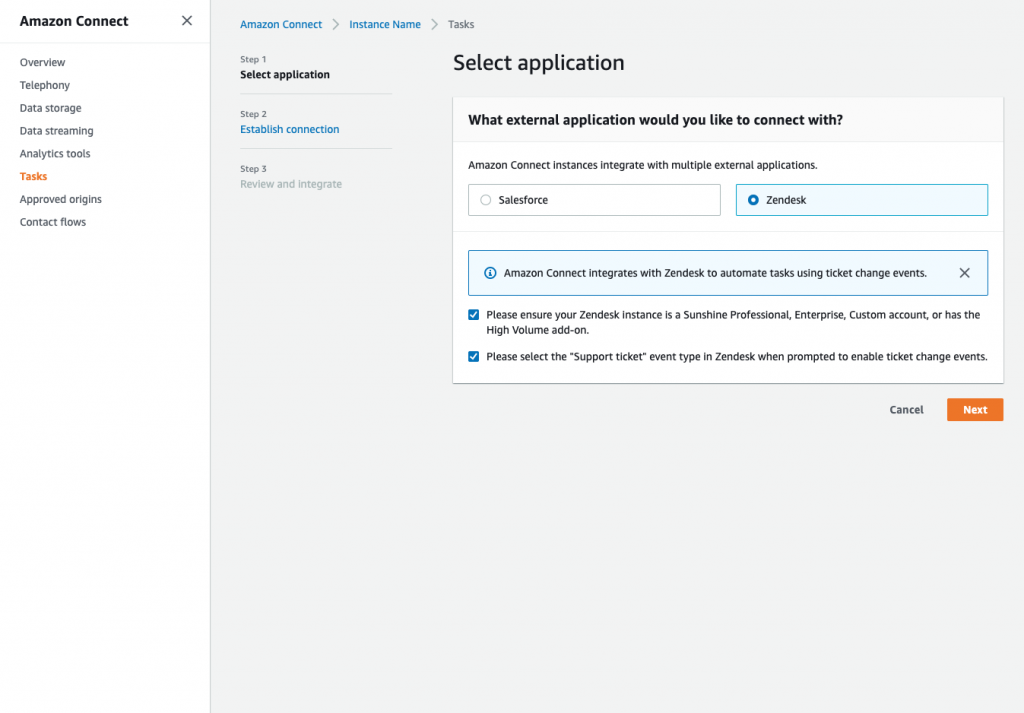1024x713 pixels.
Task: Open the Contact flows section
Action: pyautogui.click(x=52, y=221)
